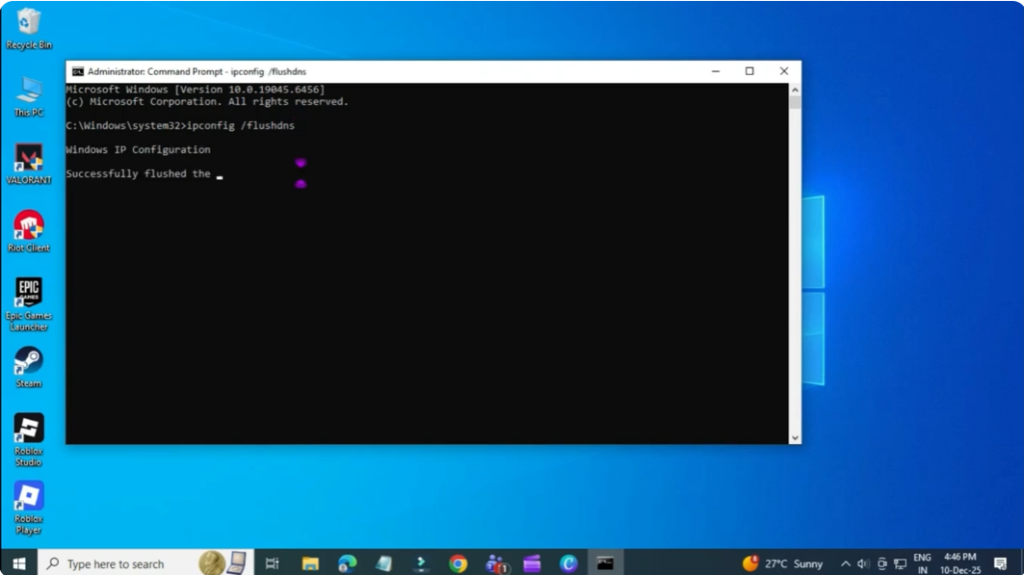This screenshot has height=575, width=1024.
Task: Open the notepad-style app in taskbar
Action: [x=384, y=563]
